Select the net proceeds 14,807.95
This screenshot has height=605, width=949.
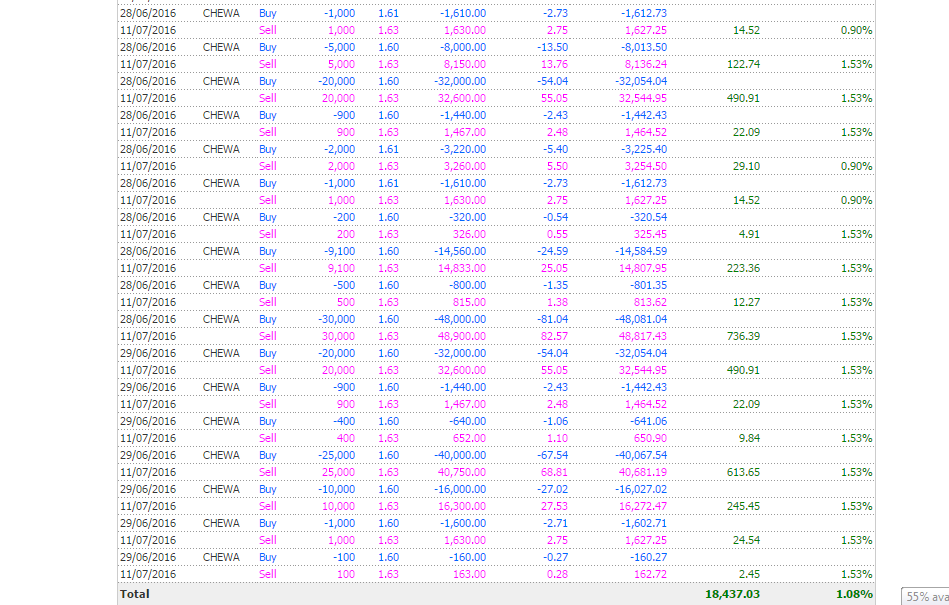pos(643,267)
